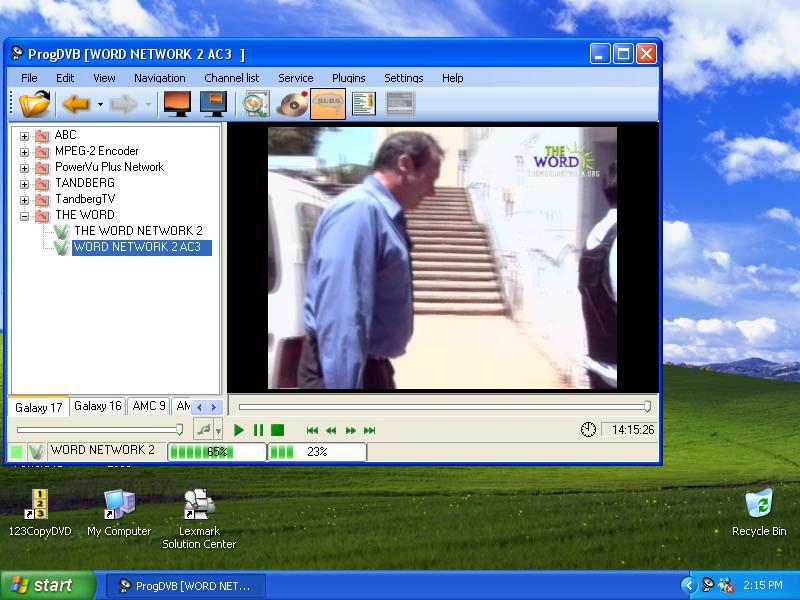Screen dimensions: 800x600
Task: Skip to previous with the skip-back button
Action: click(312, 431)
